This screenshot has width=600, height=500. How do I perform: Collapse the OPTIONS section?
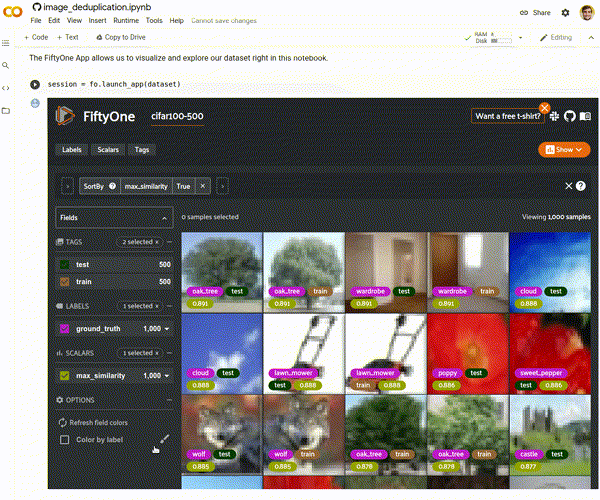coord(170,400)
